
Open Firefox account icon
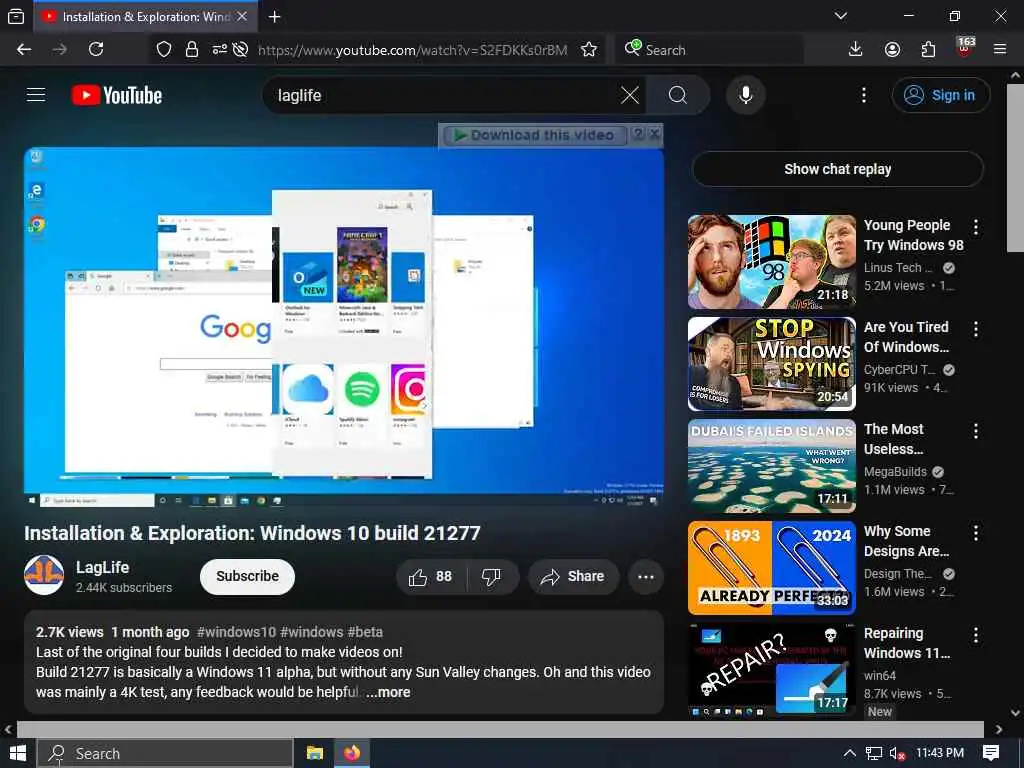pyautogui.click(x=892, y=50)
